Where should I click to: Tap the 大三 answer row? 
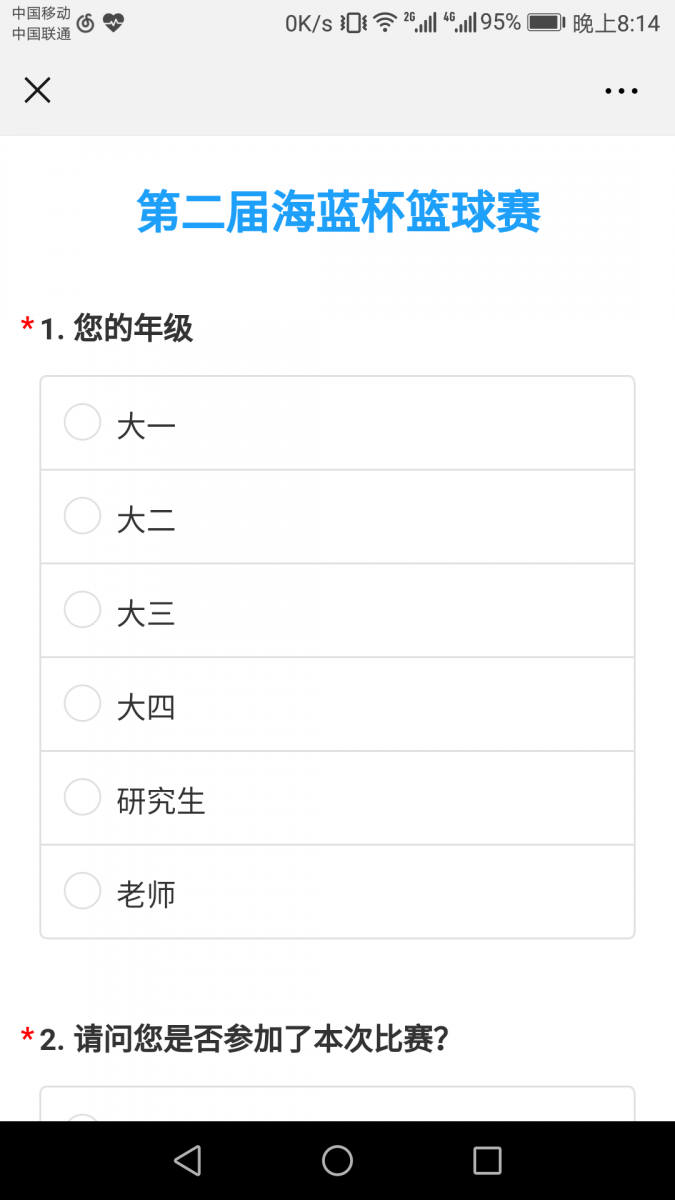click(337, 610)
